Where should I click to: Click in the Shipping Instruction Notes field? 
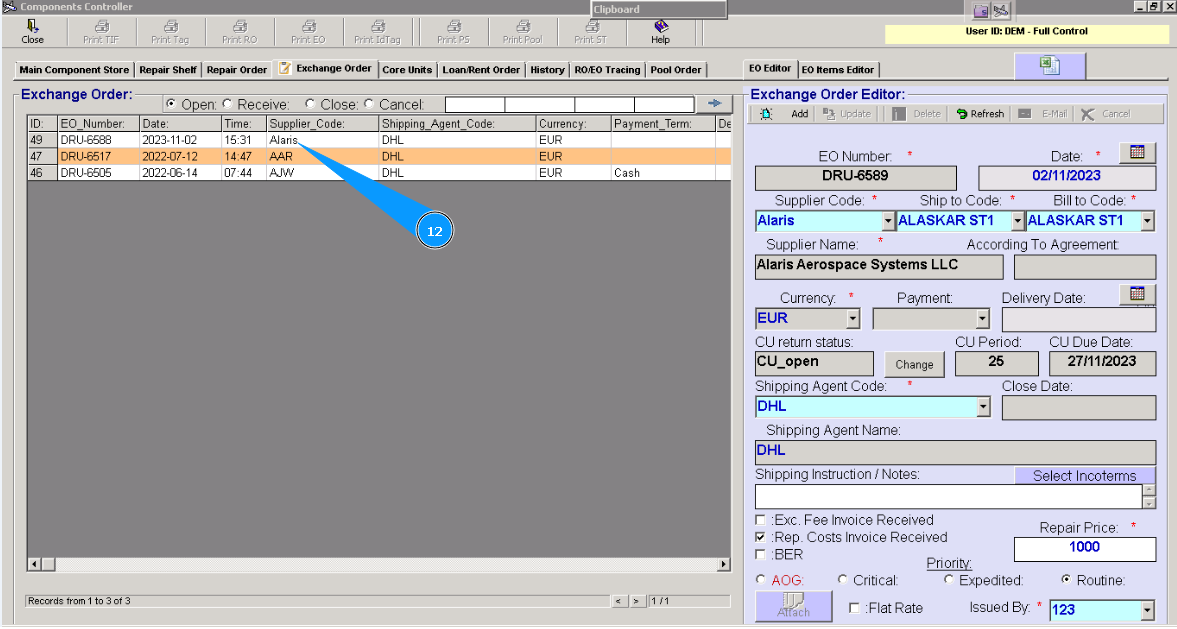(x=948, y=497)
